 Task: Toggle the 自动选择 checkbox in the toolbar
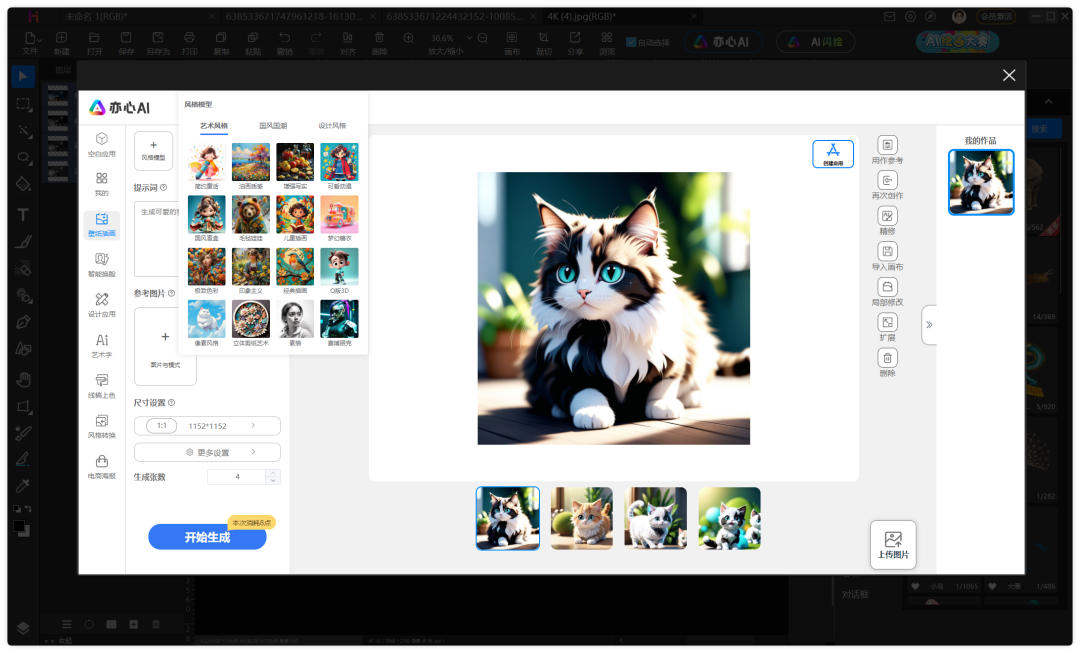coord(631,42)
